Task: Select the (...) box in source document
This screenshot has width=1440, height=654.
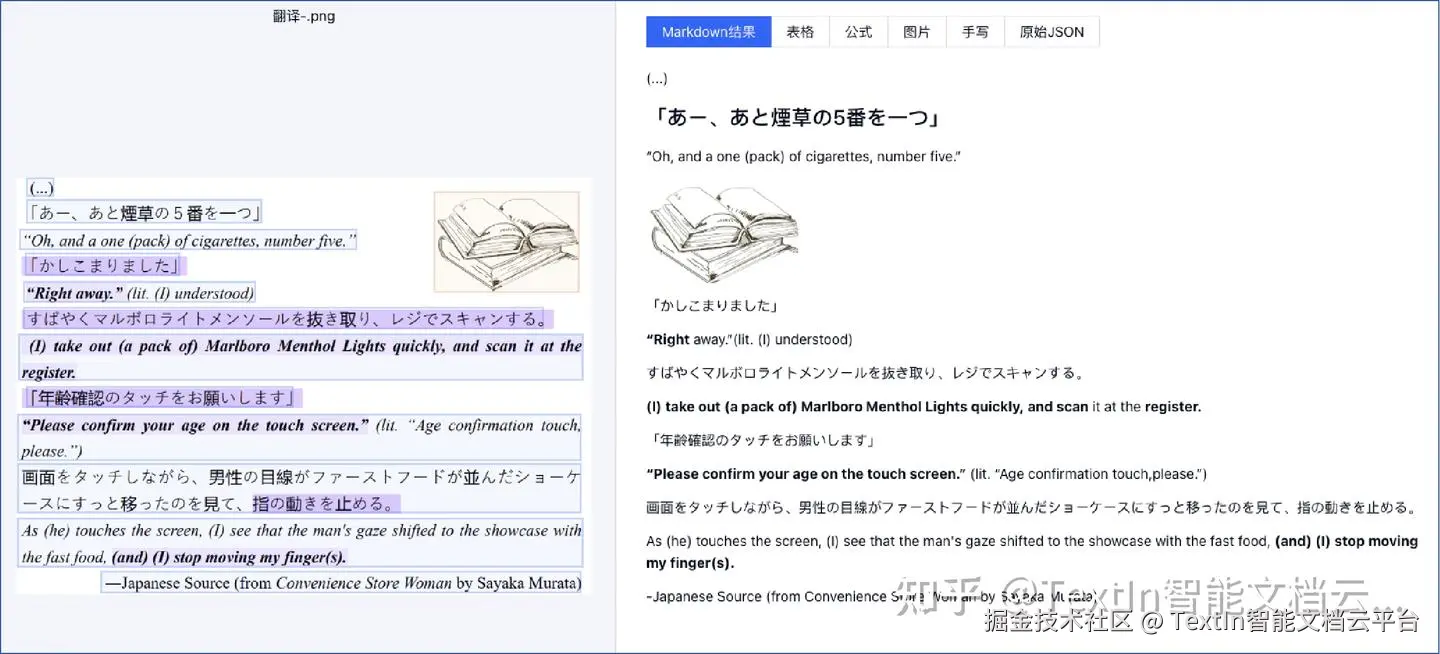Action: pyautogui.click(x=41, y=187)
